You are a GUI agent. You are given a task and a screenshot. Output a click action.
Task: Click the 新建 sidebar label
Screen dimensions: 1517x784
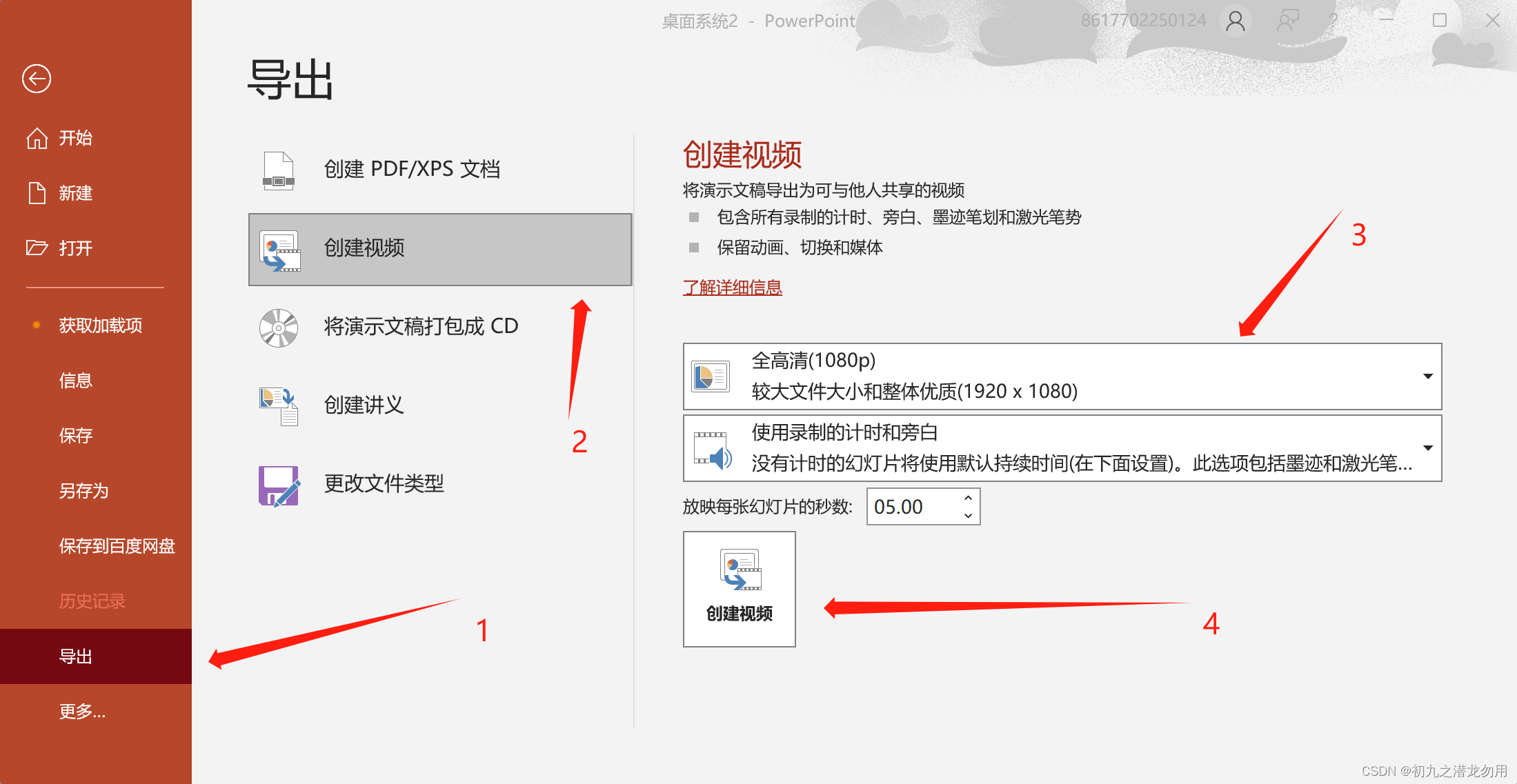[x=76, y=193]
